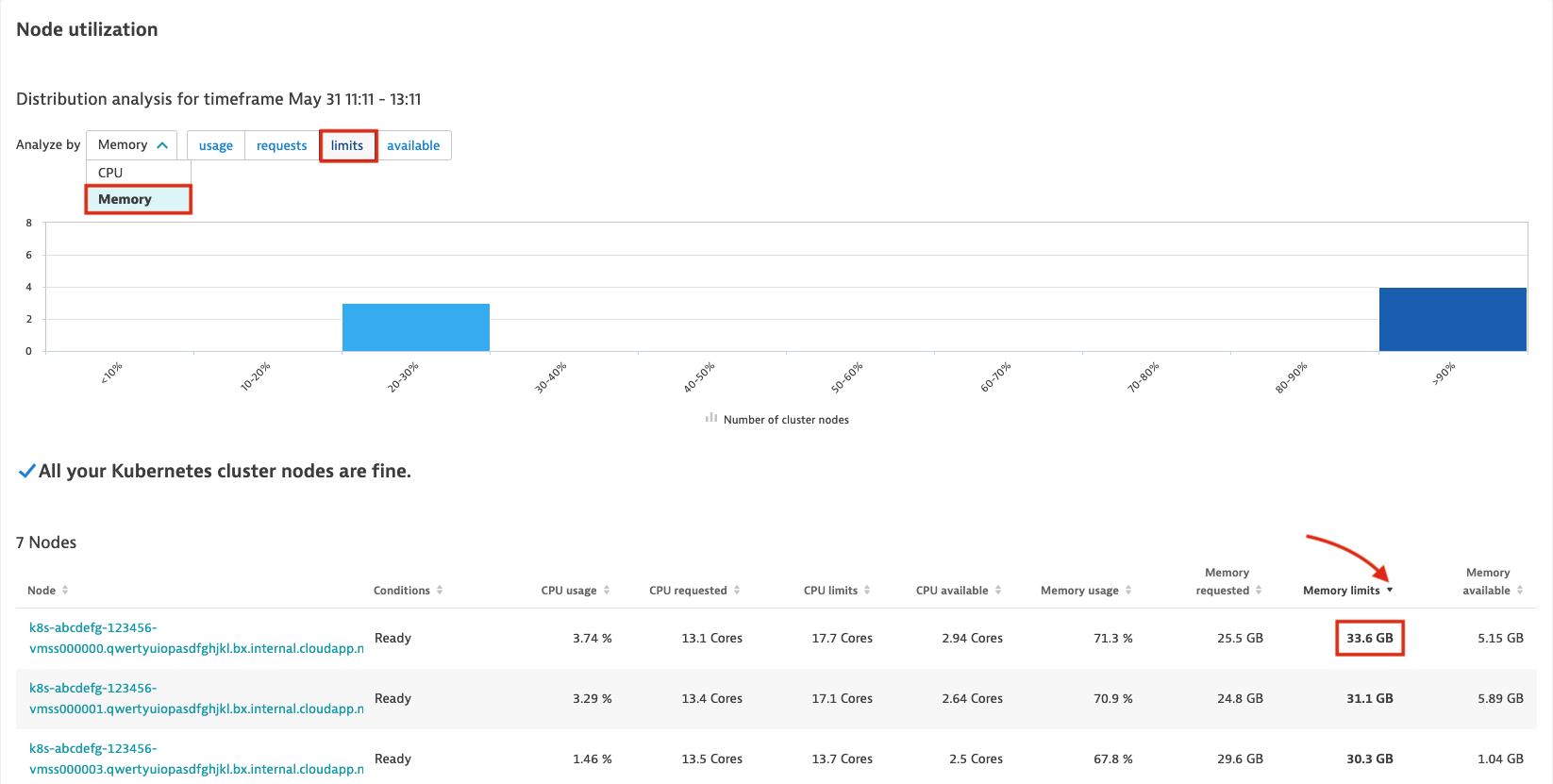The height and width of the screenshot is (784, 1553).
Task: Sort table by Node column
Action: [48, 591]
